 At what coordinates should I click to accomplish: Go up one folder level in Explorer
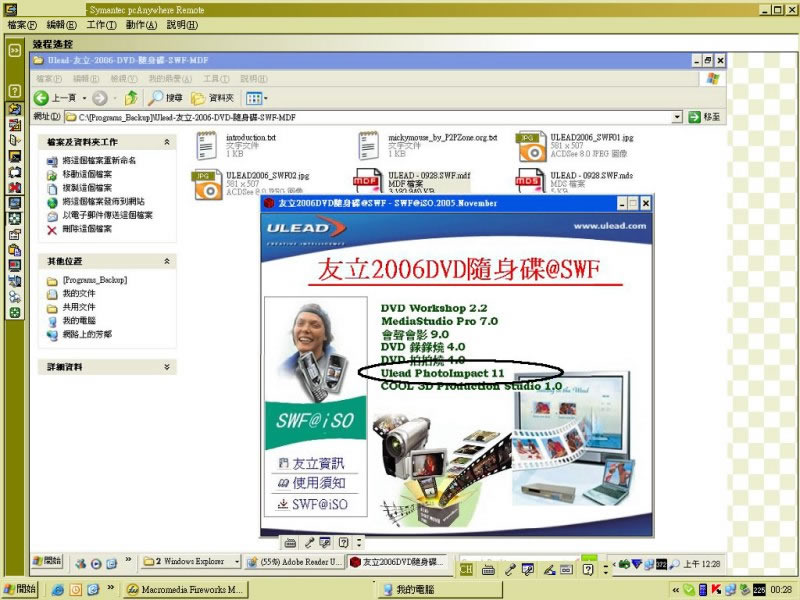(131, 98)
